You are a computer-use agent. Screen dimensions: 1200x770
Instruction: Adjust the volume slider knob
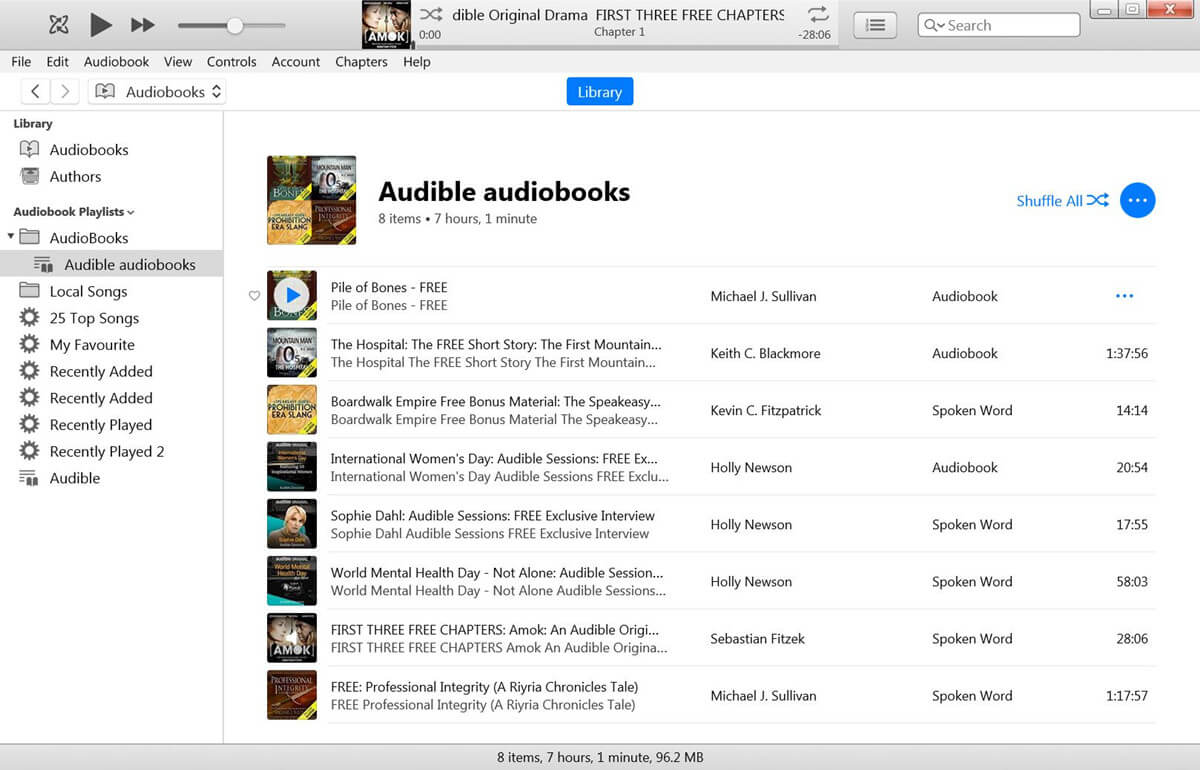[234, 25]
